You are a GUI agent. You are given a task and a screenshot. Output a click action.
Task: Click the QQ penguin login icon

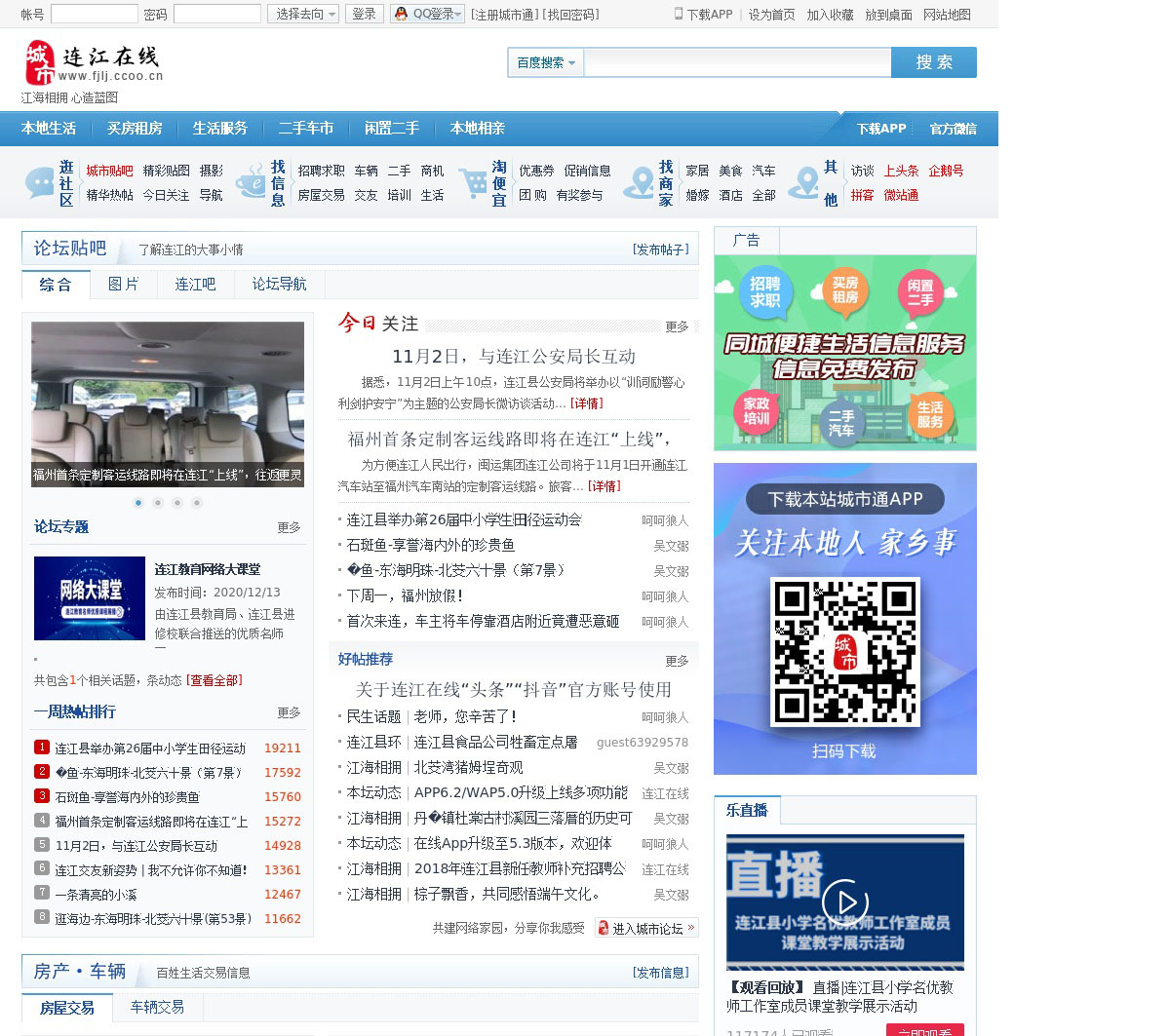pyautogui.click(x=401, y=14)
